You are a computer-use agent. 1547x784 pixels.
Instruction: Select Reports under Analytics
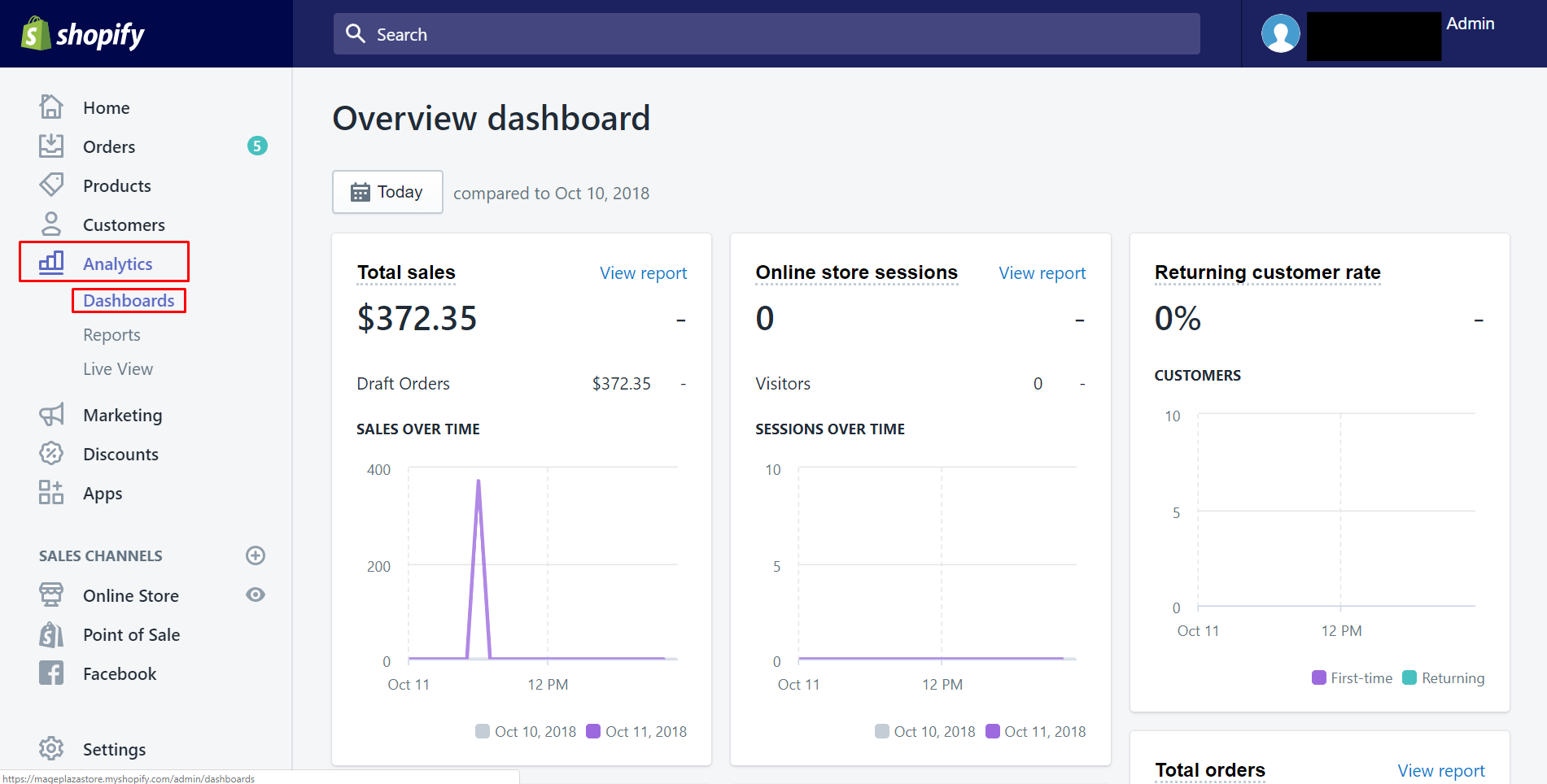(111, 335)
